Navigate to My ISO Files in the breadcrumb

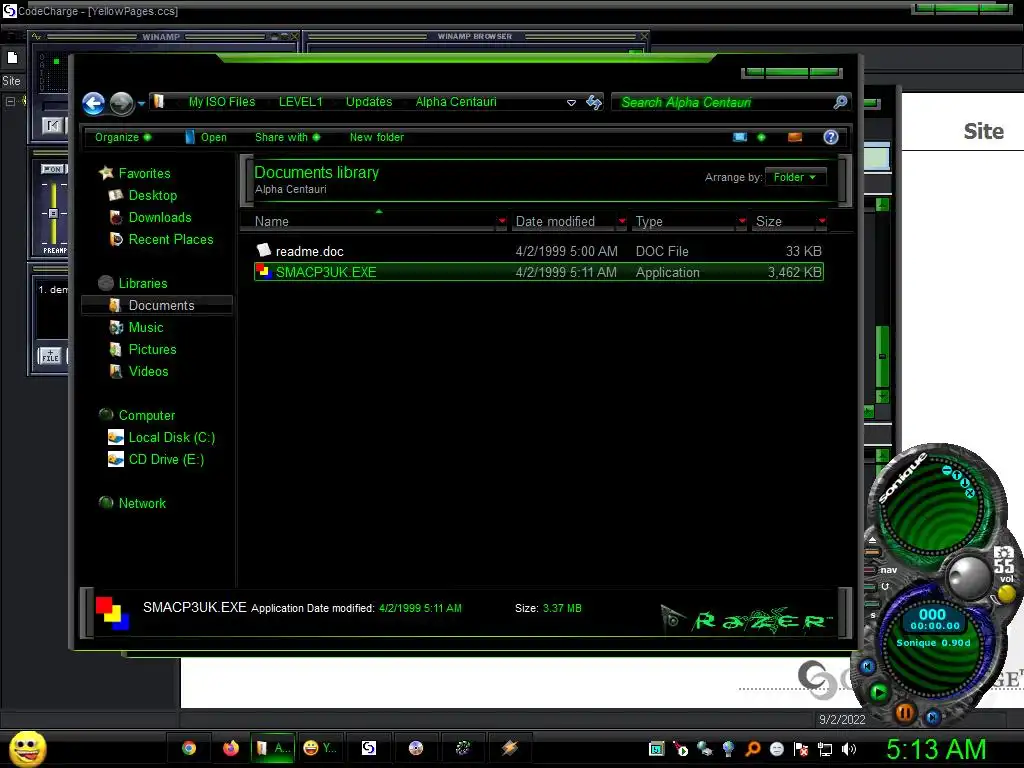[x=222, y=102]
